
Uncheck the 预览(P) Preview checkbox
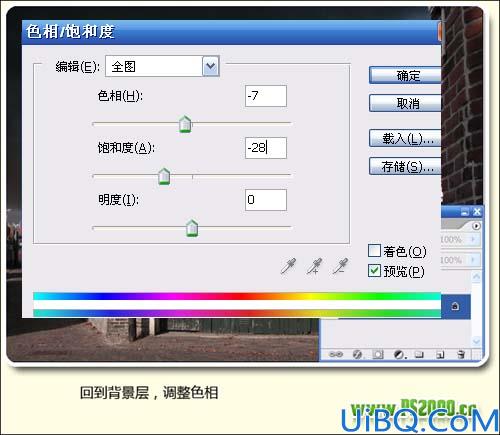374,271
